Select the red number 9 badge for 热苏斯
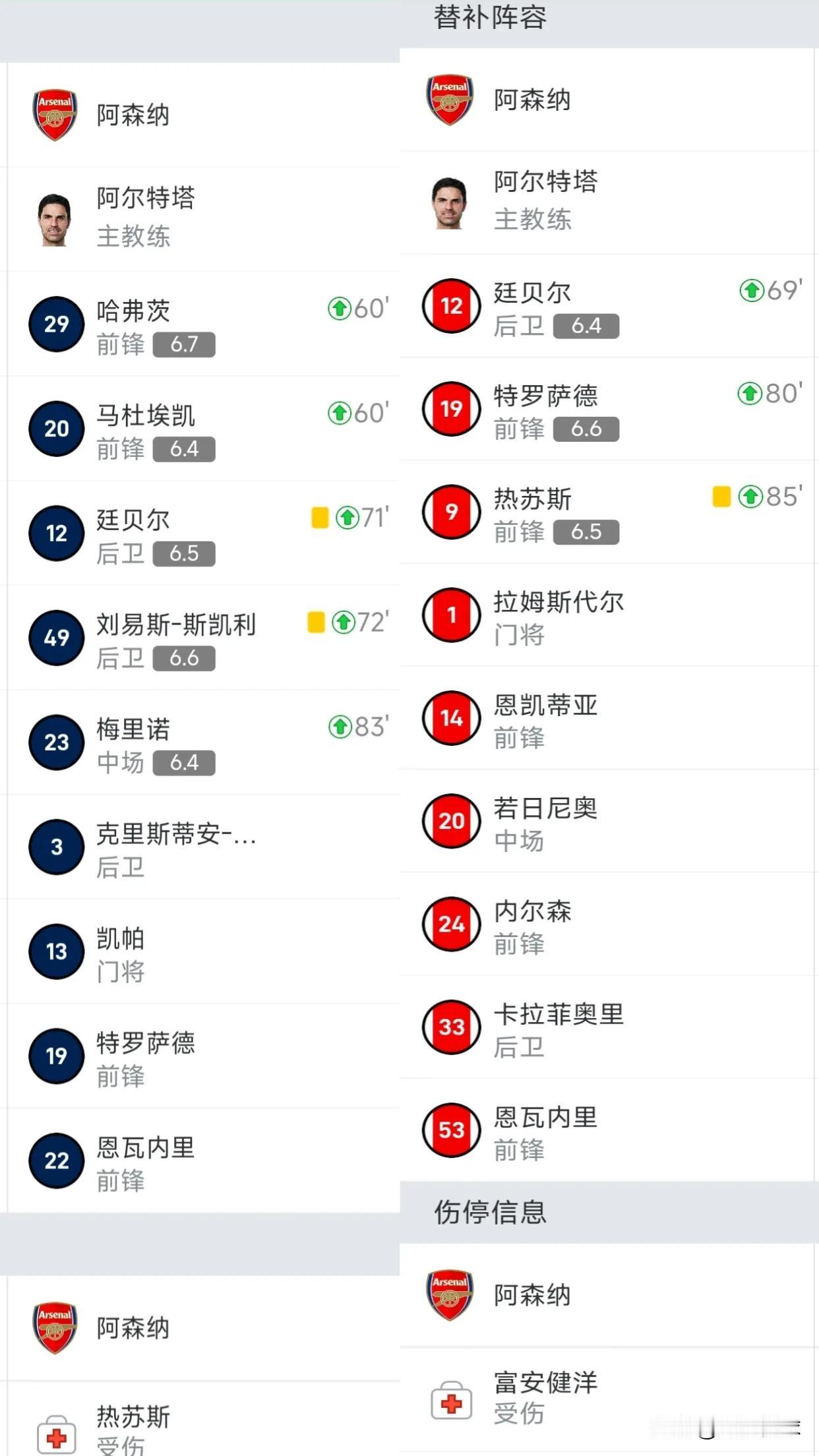The width and height of the screenshot is (819, 1456). pyautogui.click(x=452, y=512)
